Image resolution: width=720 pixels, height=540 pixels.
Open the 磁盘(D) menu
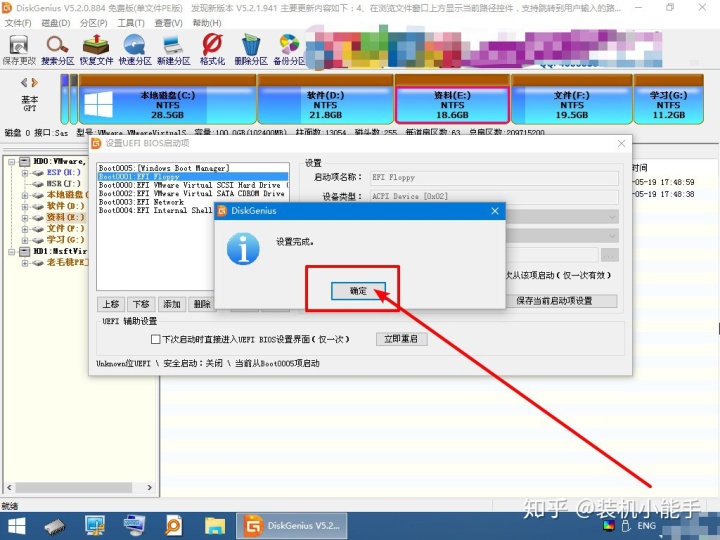point(56,23)
